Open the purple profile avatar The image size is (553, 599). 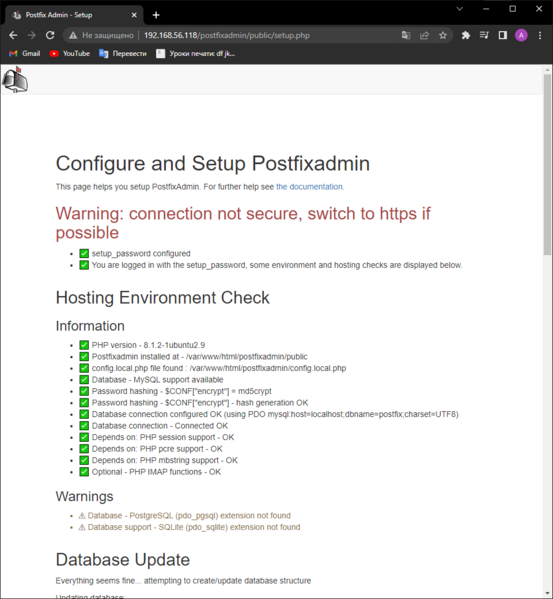pyautogui.click(x=521, y=36)
